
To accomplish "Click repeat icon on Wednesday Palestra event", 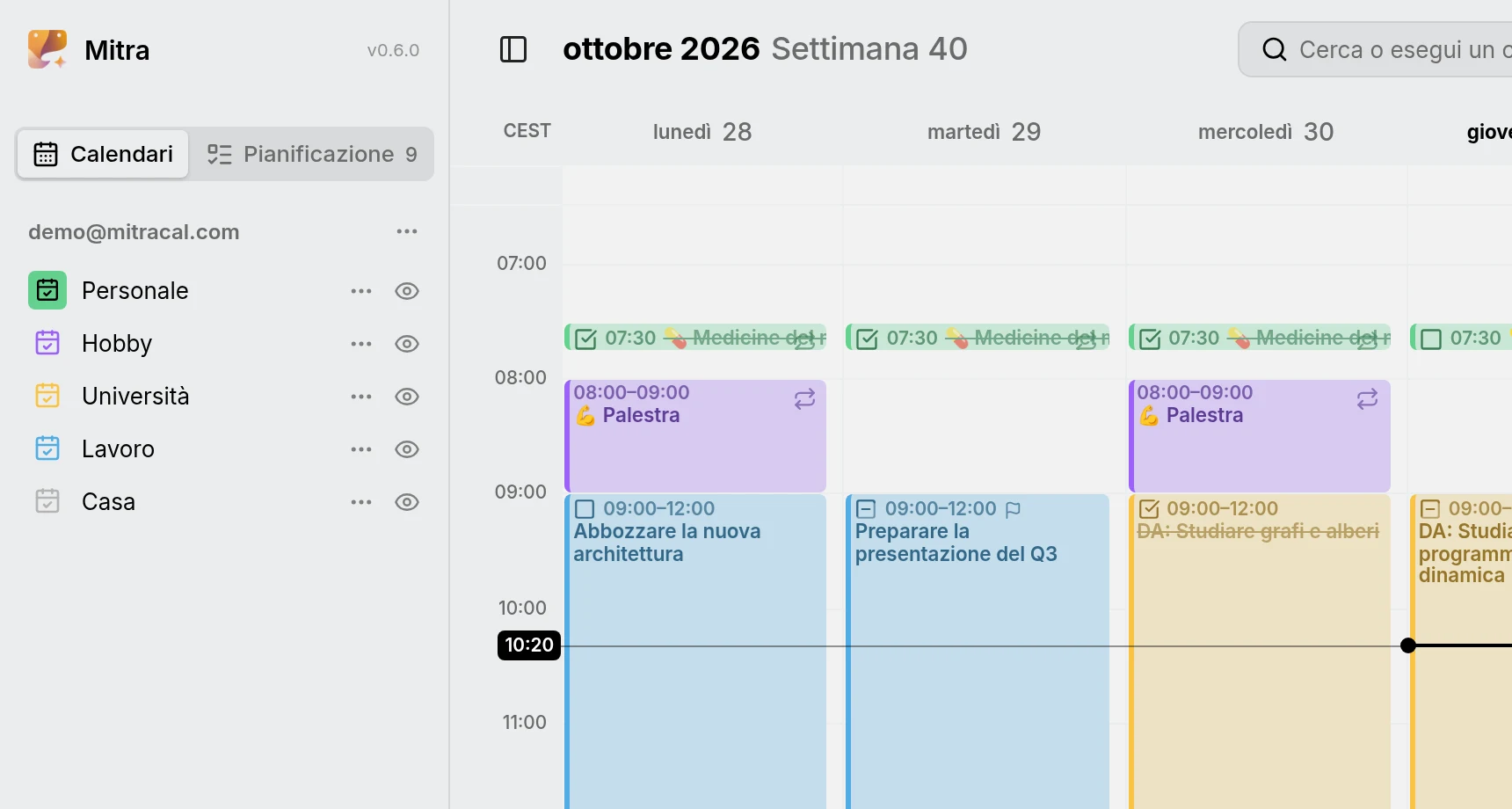I will coord(1367,399).
